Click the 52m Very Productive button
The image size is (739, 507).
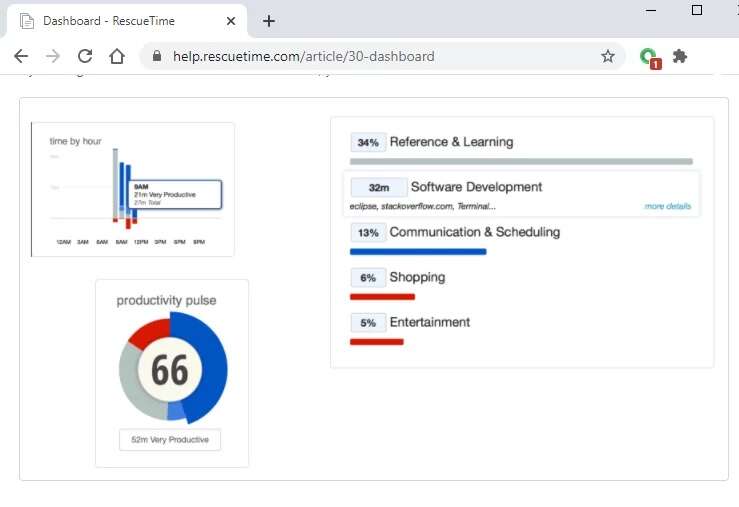tap(170, 440)
